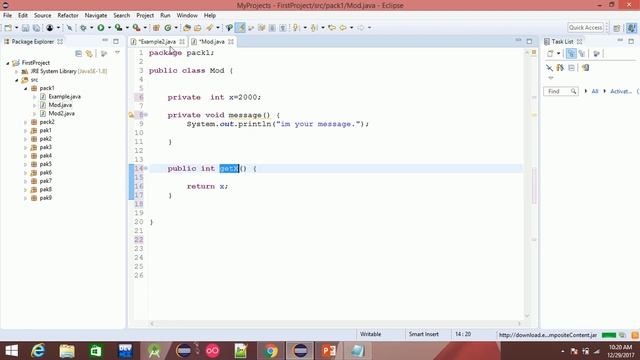
Task: Click Back navigation arrow in toolbar
Action: tap(343, 28)
